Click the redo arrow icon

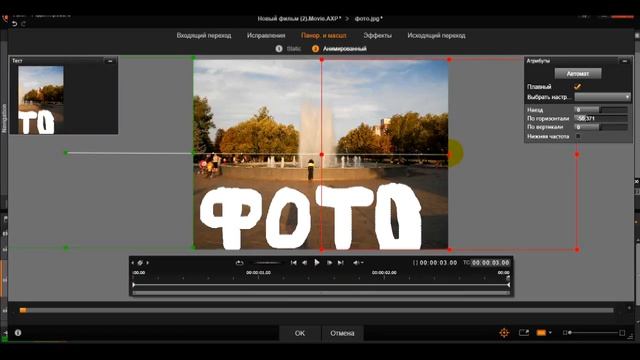(24, 24)
